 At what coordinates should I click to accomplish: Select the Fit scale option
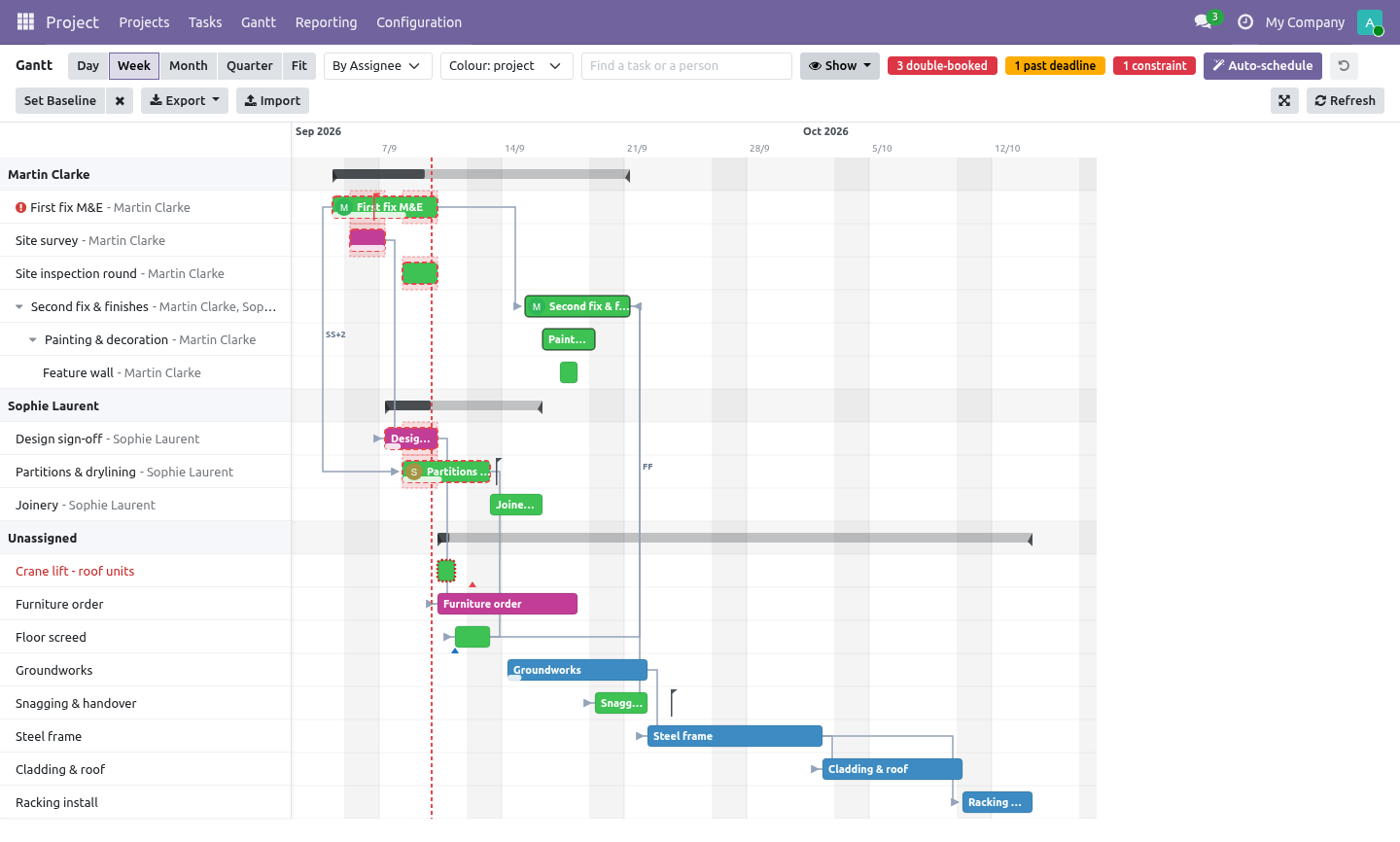click(299, 66)
